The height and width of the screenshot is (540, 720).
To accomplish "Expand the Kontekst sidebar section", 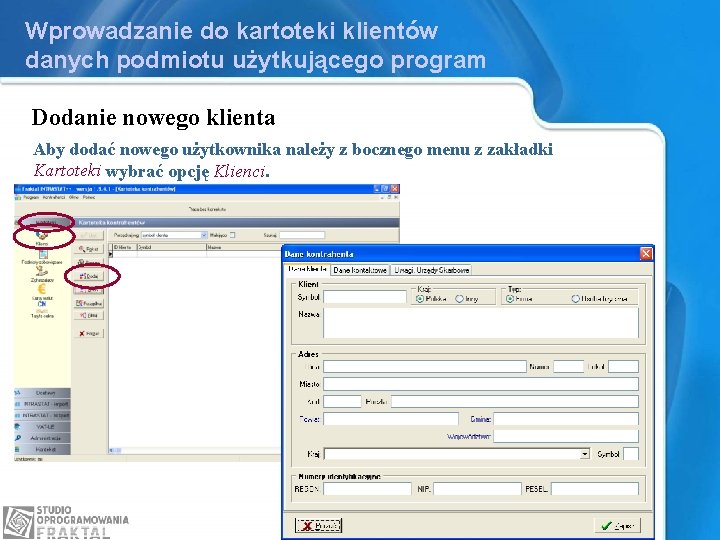I will [42, 449].
